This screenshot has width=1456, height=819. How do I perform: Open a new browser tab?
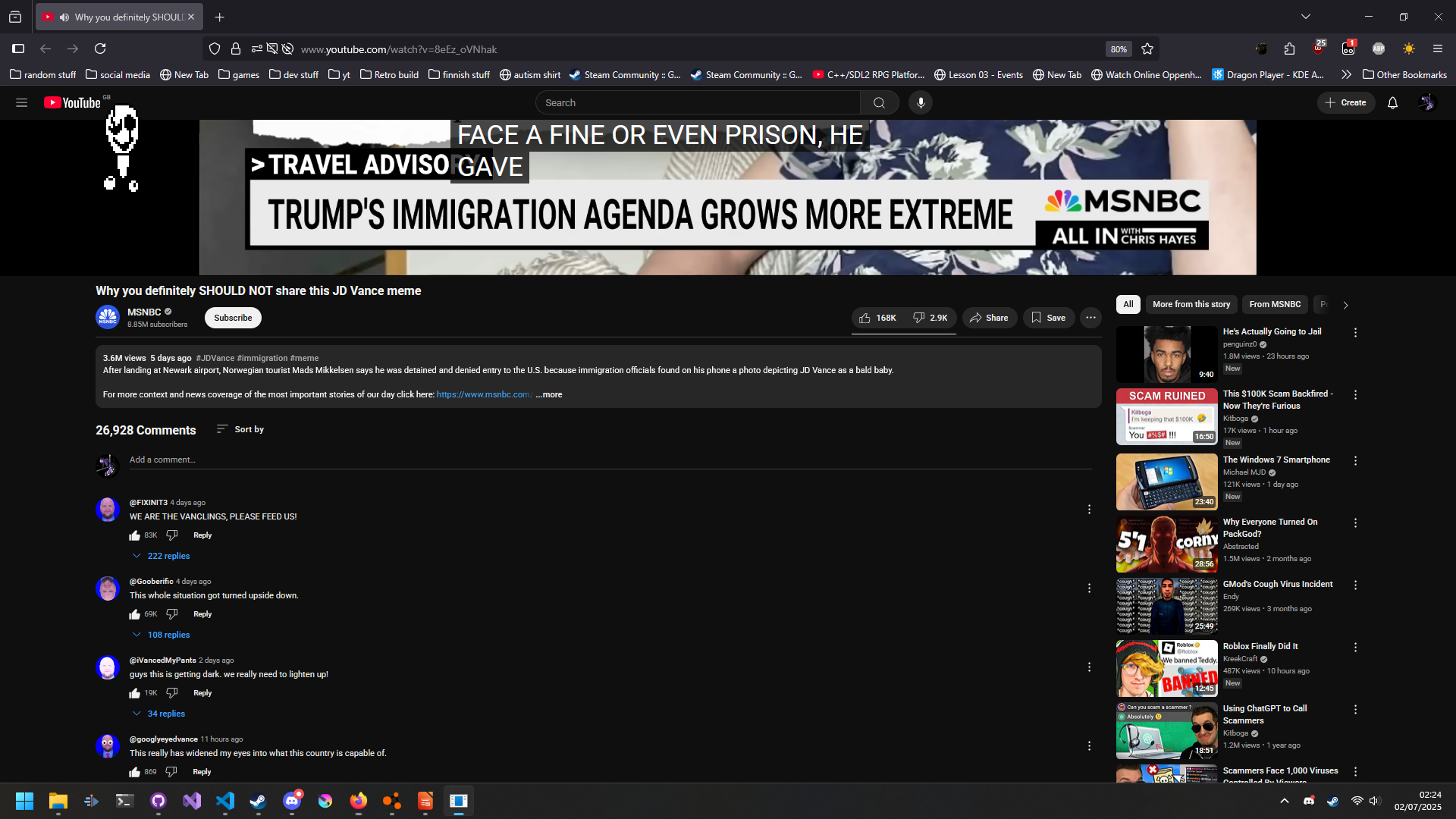coord(219,17)
